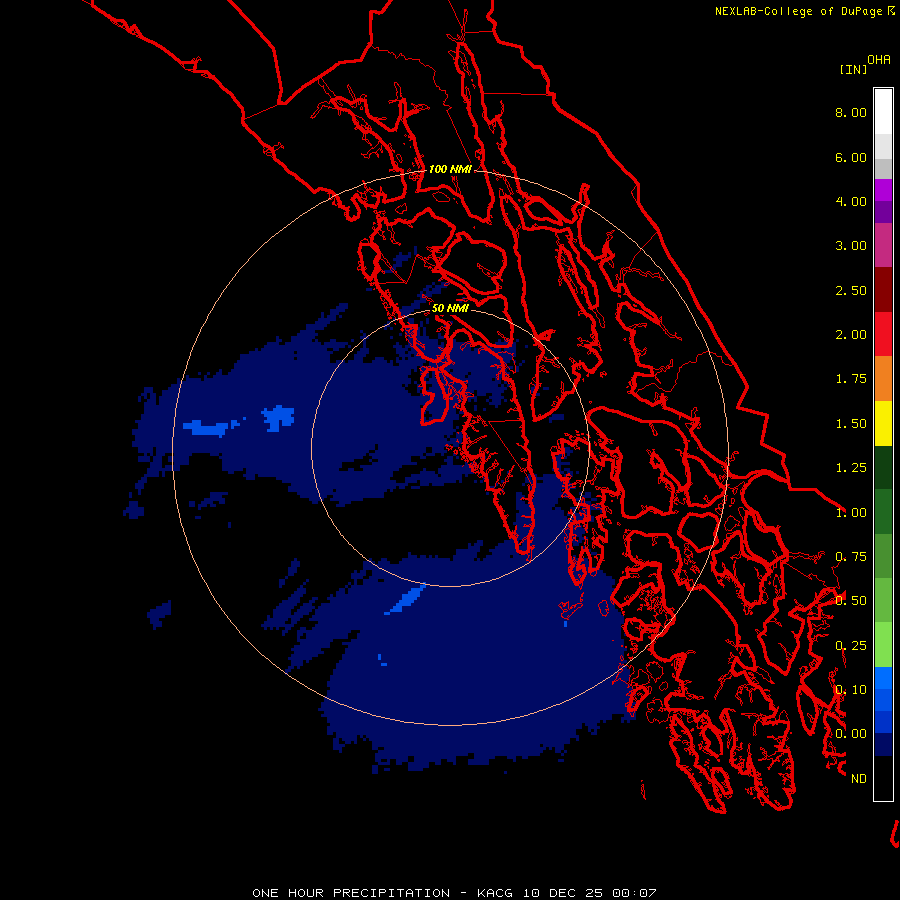Image resolution: width=900 pixels, height=900 pixels.
Task: Choose the orange 1.75 legend swatch
Action: pos(883,378)
